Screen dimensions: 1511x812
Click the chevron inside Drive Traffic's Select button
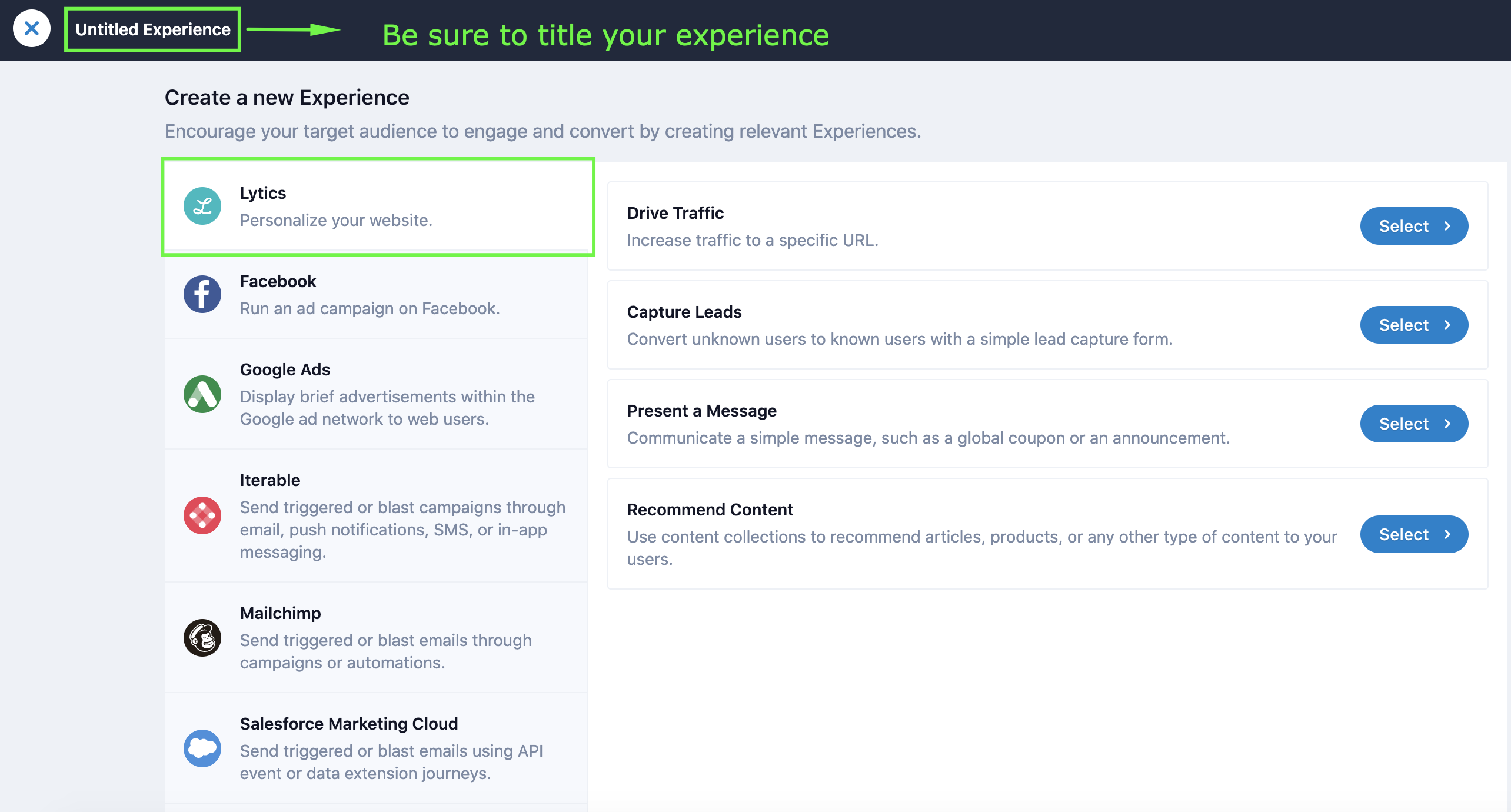coord(1446,225)
